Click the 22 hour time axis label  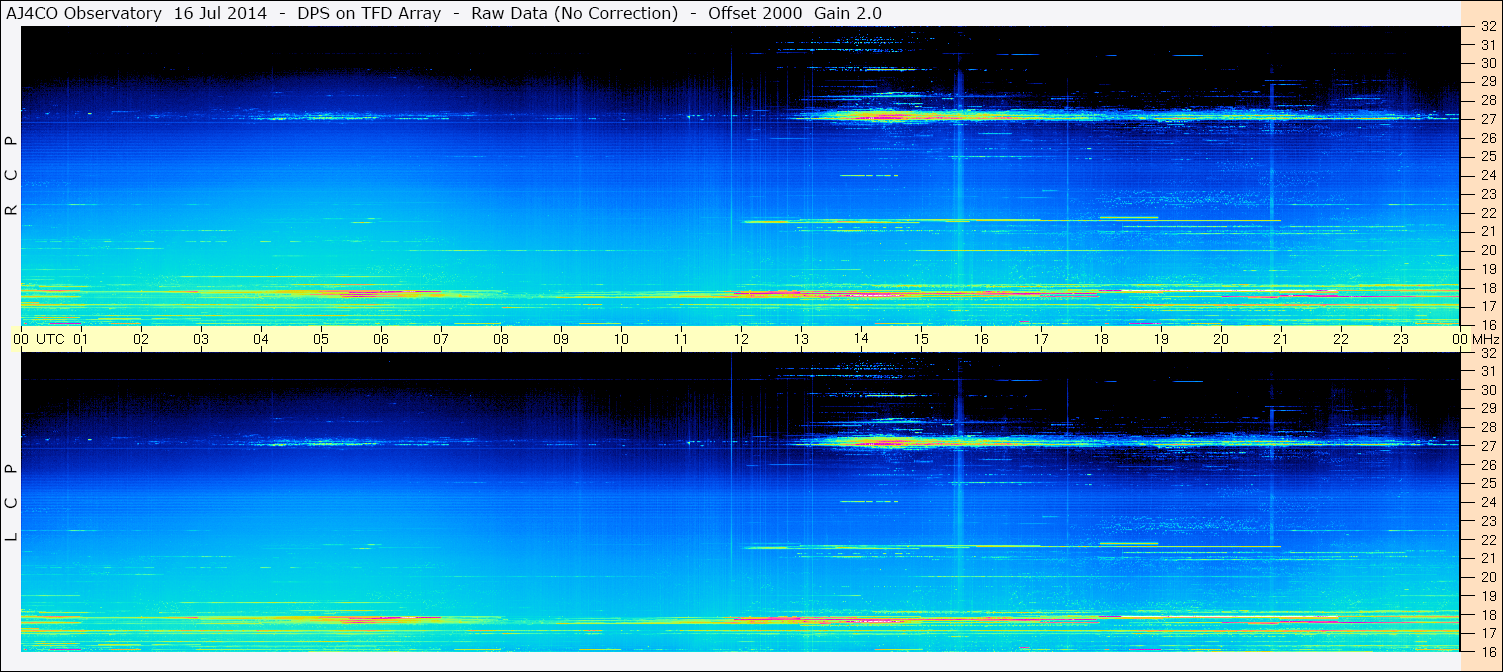(x=1341, y=339)
